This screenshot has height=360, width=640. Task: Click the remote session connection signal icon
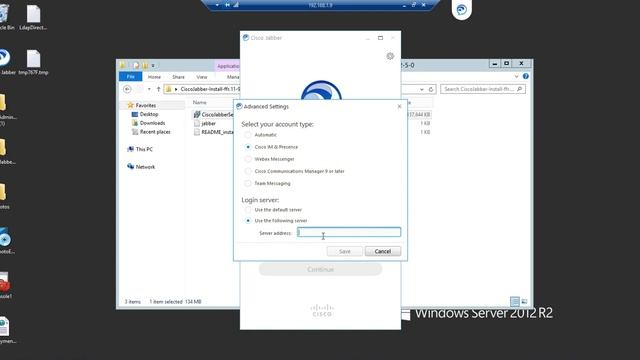click(x=236, y=5)
